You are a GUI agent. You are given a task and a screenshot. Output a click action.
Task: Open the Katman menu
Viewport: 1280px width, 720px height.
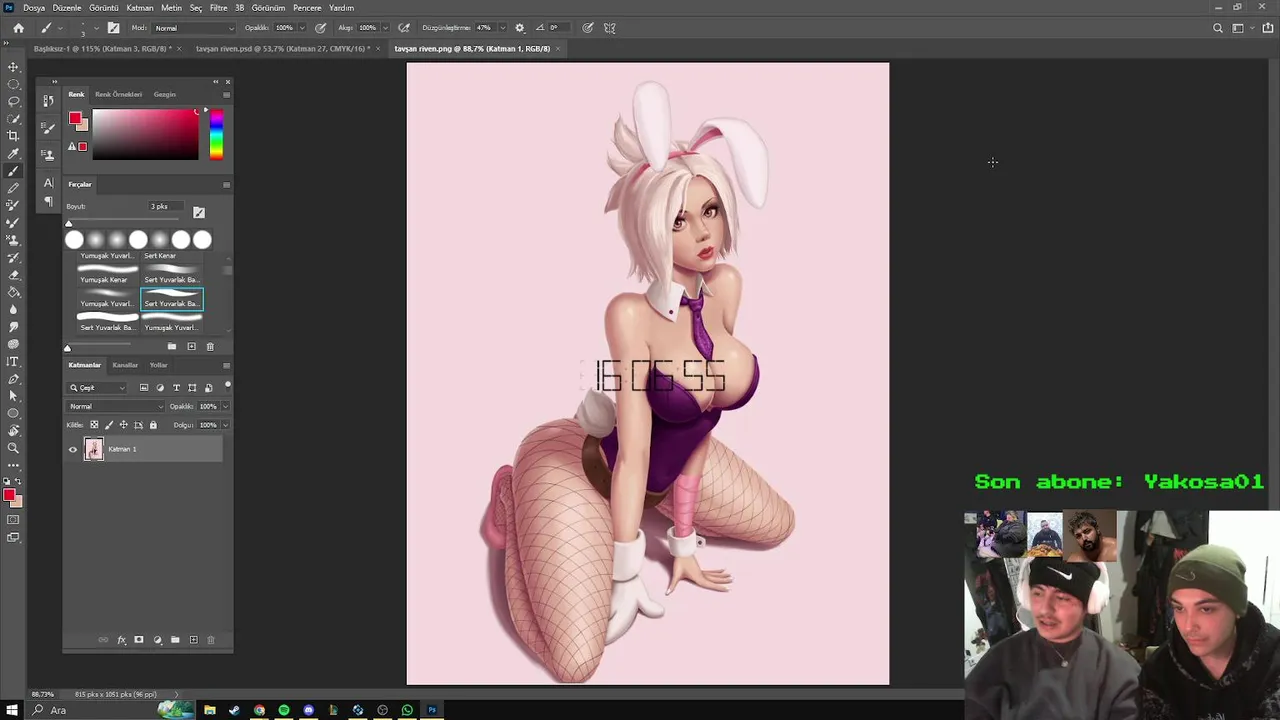tap(140, 8)
